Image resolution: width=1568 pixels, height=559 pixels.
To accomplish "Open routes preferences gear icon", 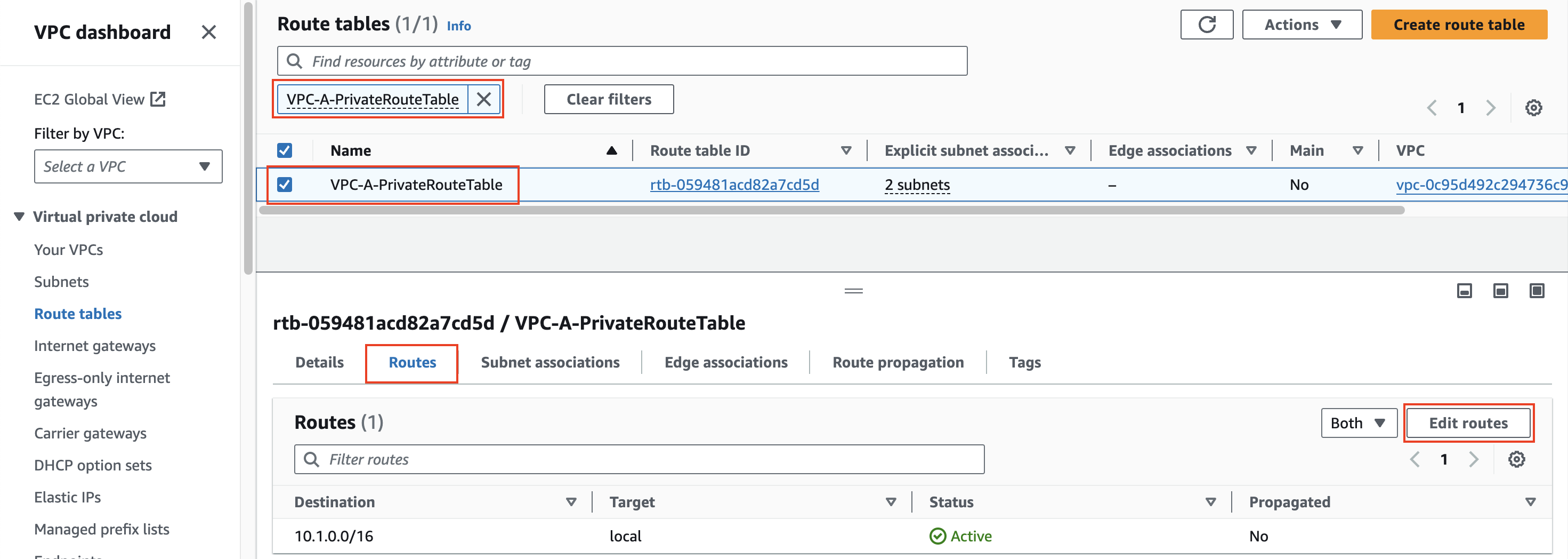I will [1516, 459].
